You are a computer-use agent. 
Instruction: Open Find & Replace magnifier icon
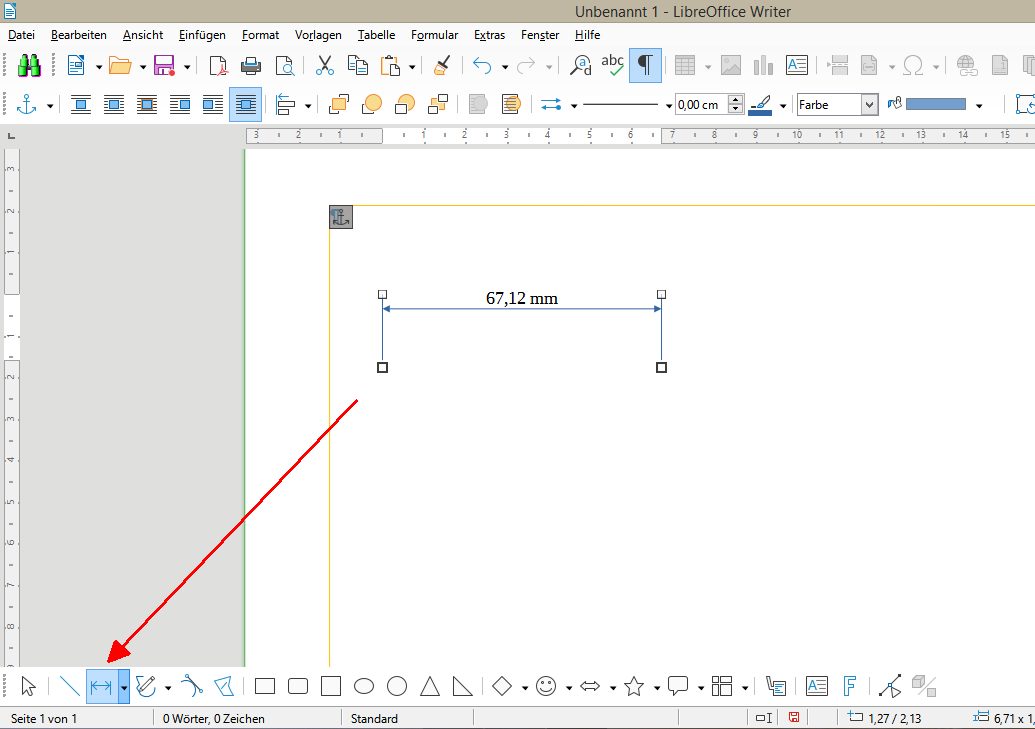(x=581, y=65)
